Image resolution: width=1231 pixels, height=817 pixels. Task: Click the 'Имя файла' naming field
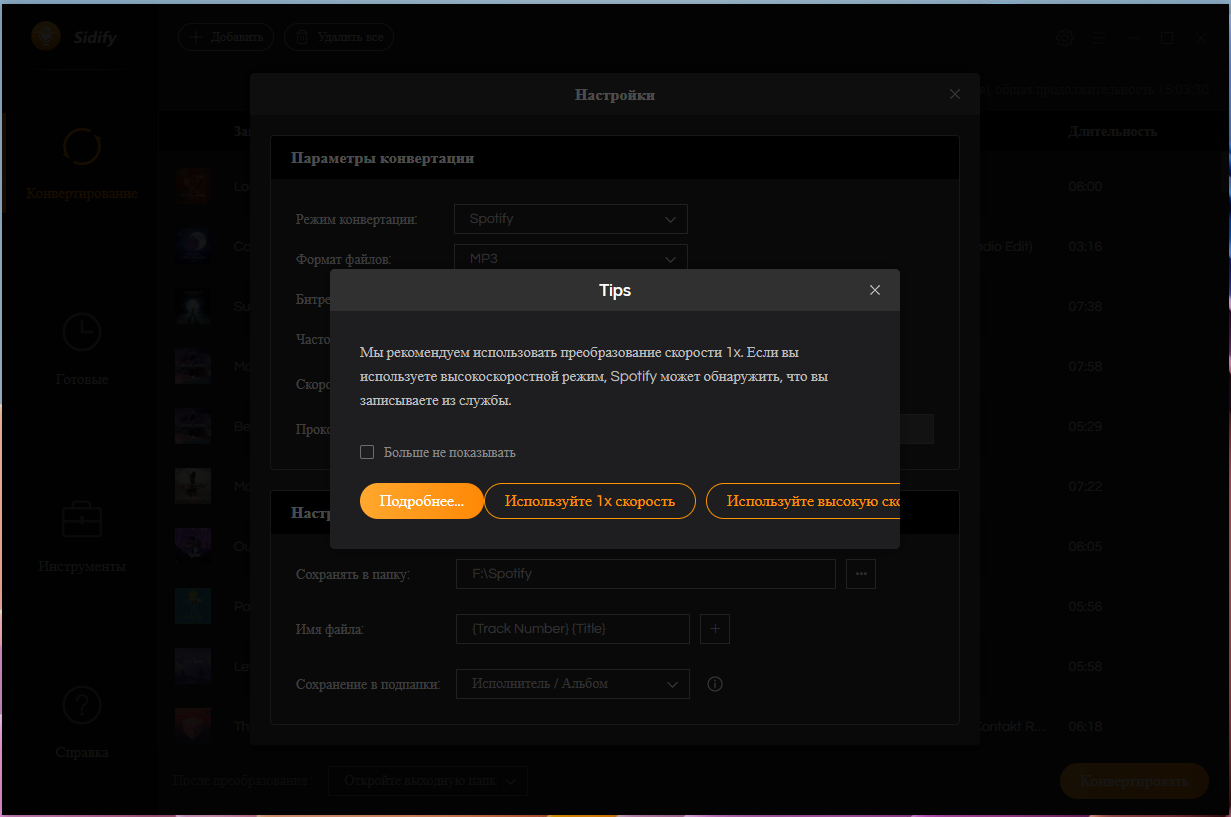(573, 629)
